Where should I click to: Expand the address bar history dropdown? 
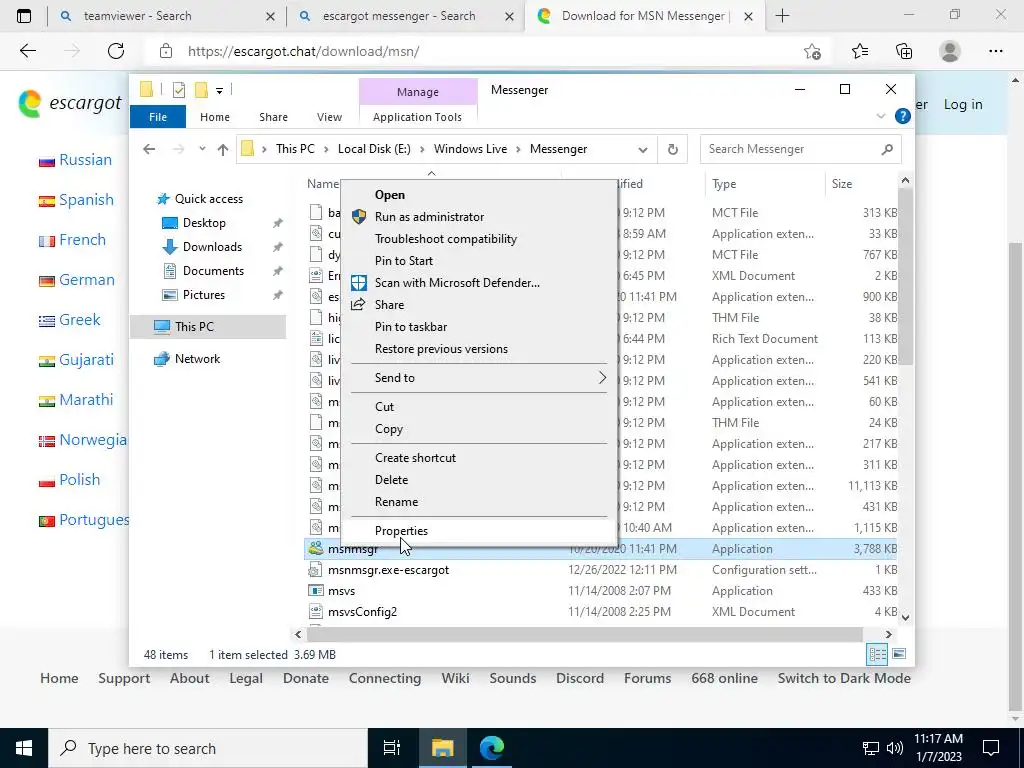pyautogui.click(x=643, y=150)
